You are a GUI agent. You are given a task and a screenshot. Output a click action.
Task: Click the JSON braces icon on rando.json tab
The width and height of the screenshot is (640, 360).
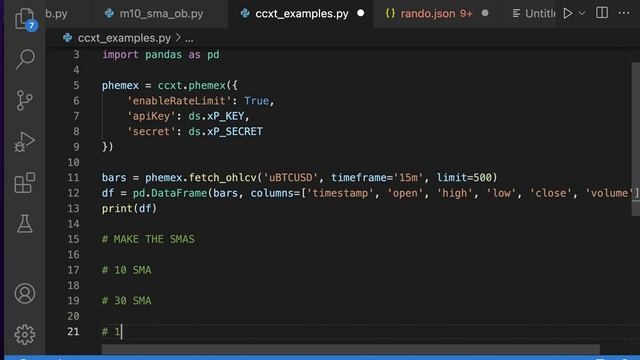click(390, 13)
